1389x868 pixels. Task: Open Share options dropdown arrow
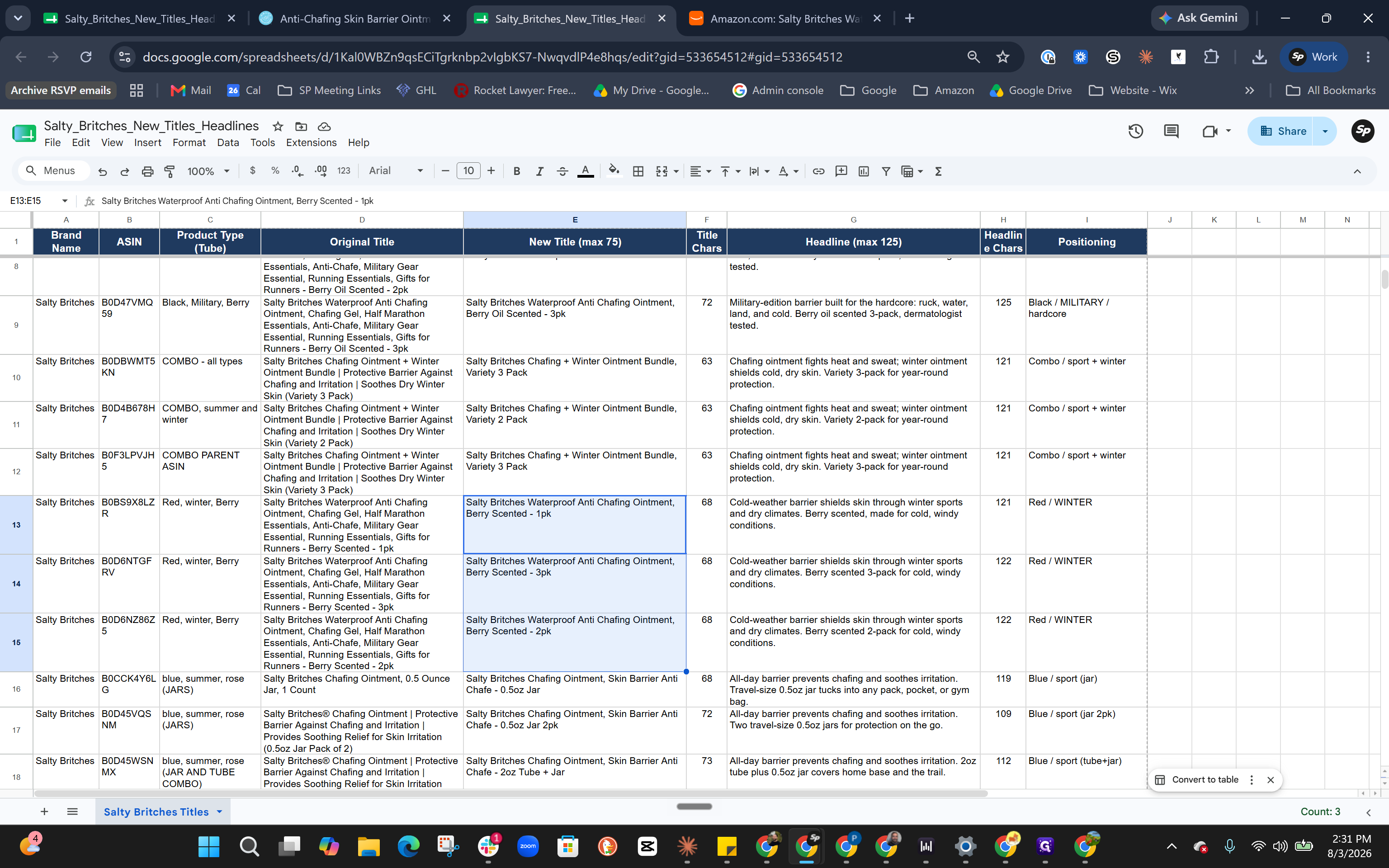coord(1325,131)
